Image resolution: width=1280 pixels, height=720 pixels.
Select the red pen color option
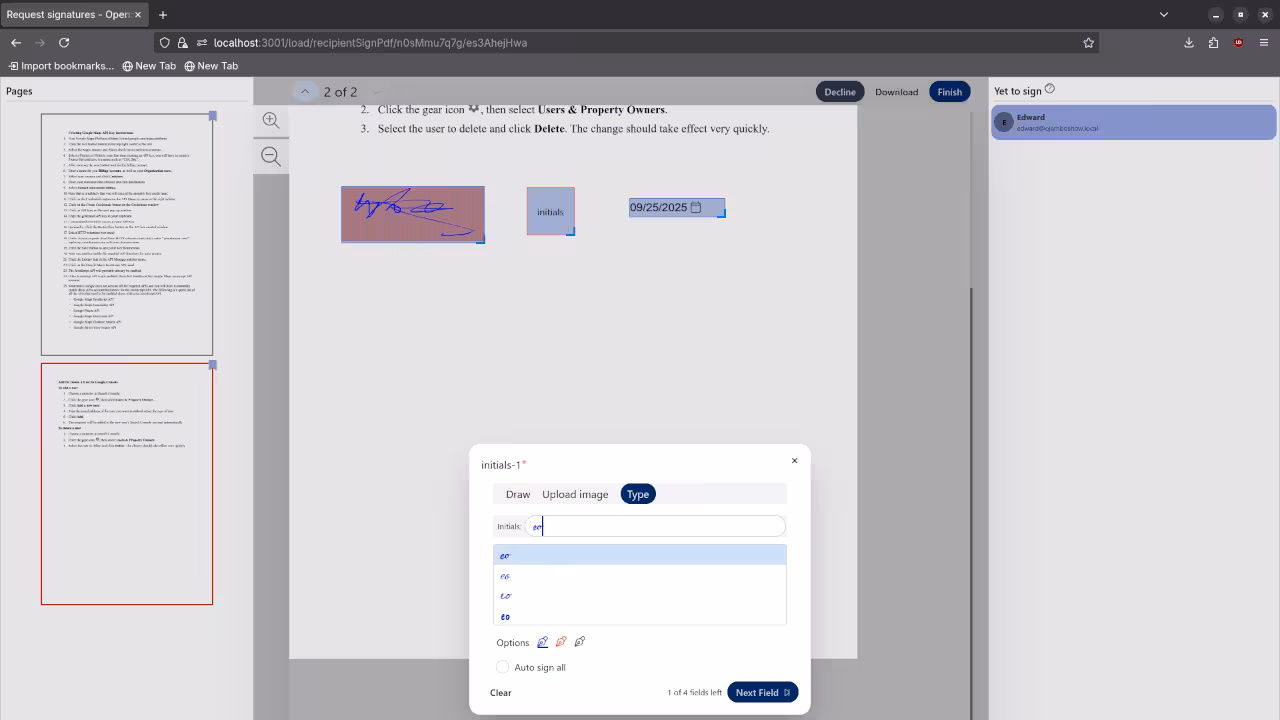(561, 642)
